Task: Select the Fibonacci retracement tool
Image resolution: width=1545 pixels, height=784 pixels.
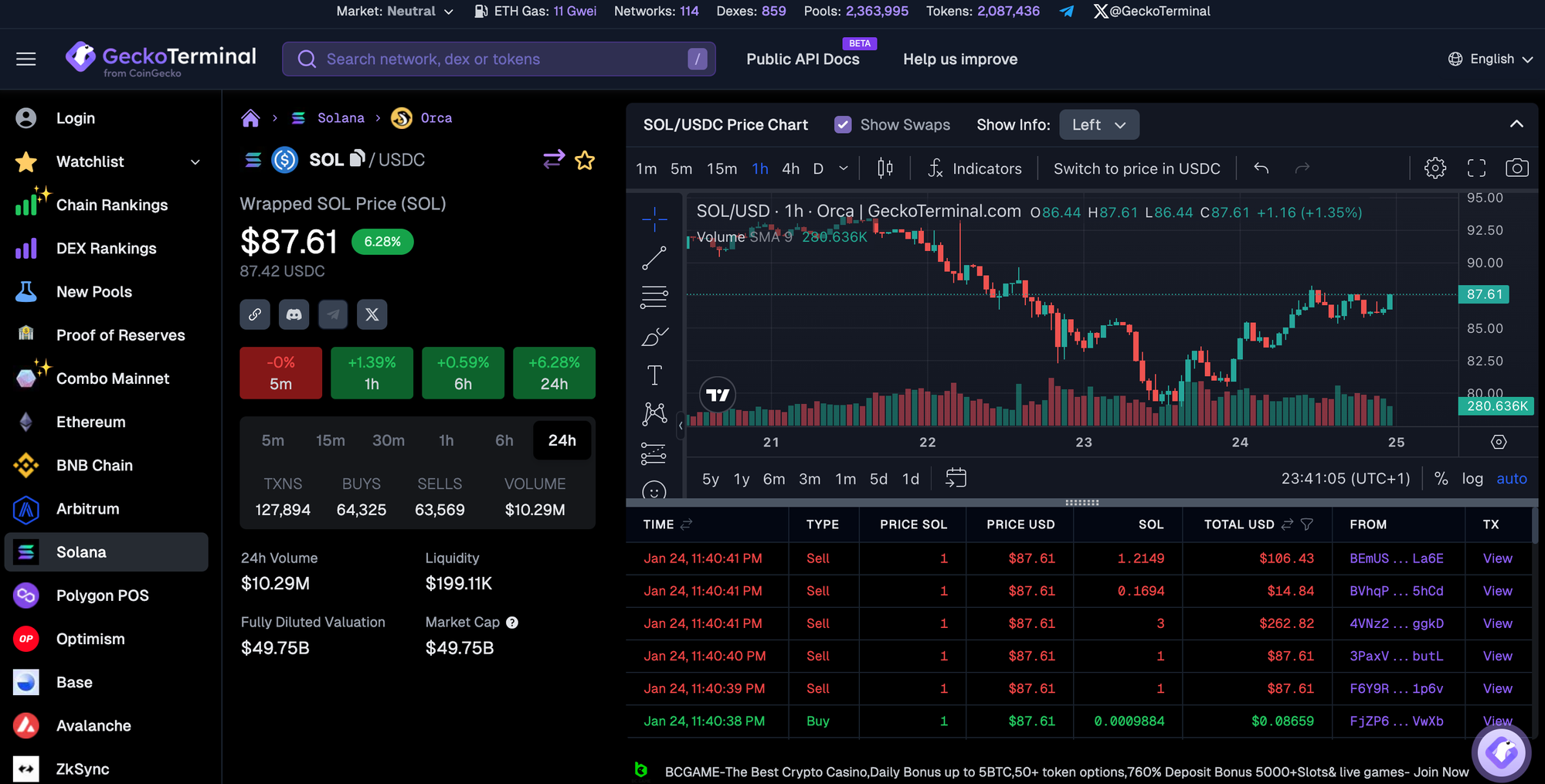Action: pyautogui.click(x=654, y=297)
